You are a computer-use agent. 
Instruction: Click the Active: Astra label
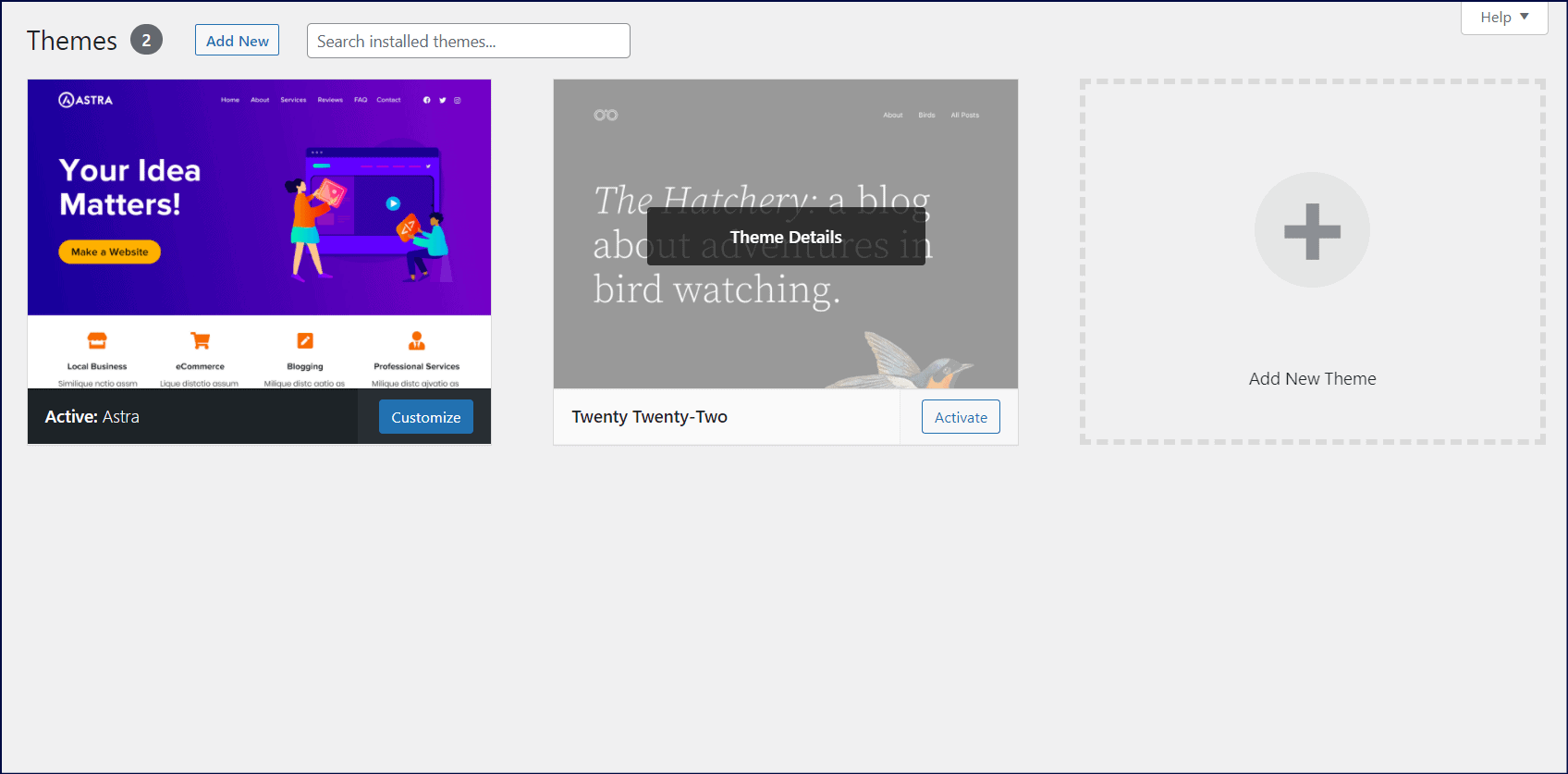(x=92, y=417)
